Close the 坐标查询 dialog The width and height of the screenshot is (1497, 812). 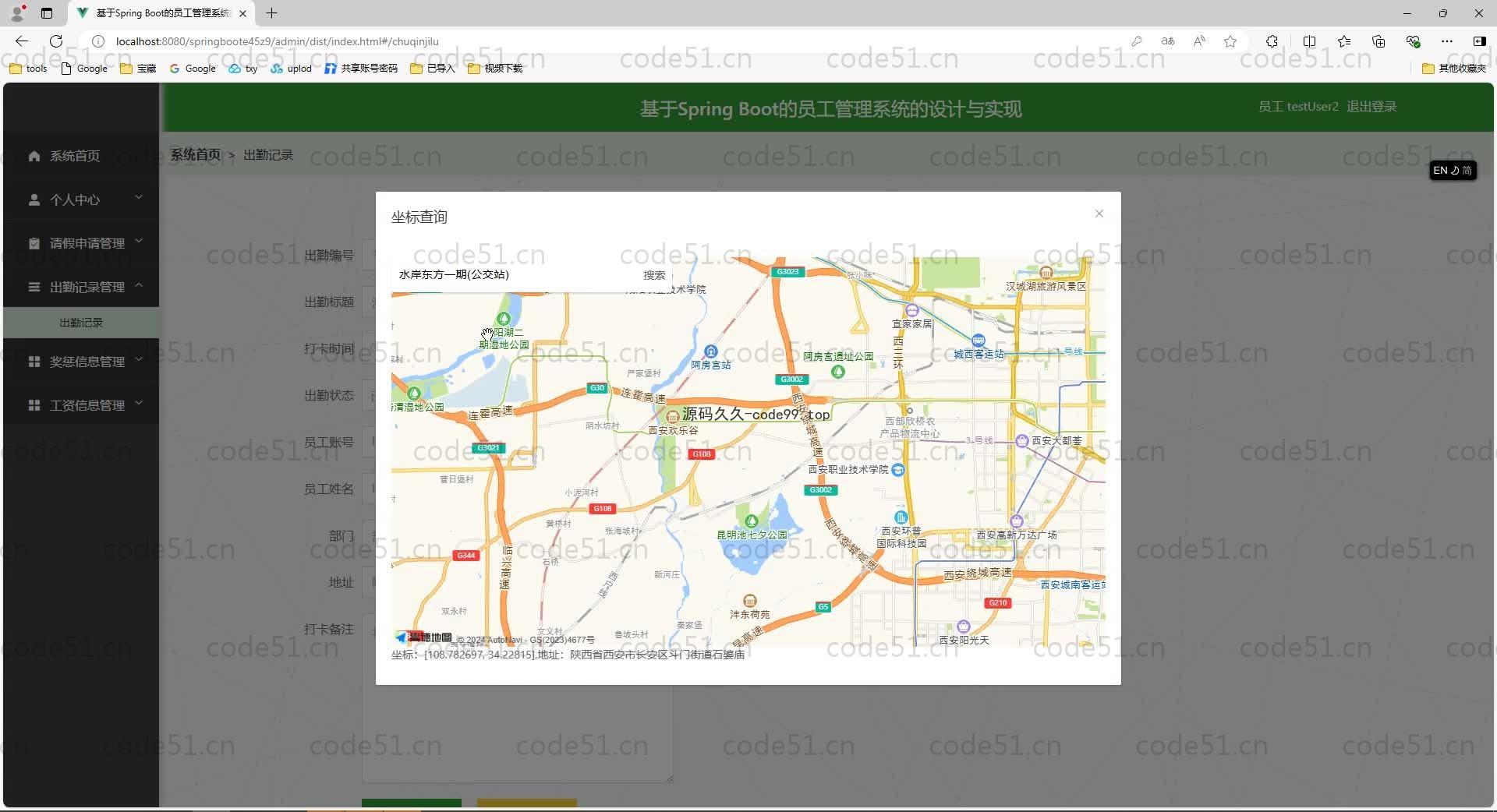(1099, 214)
